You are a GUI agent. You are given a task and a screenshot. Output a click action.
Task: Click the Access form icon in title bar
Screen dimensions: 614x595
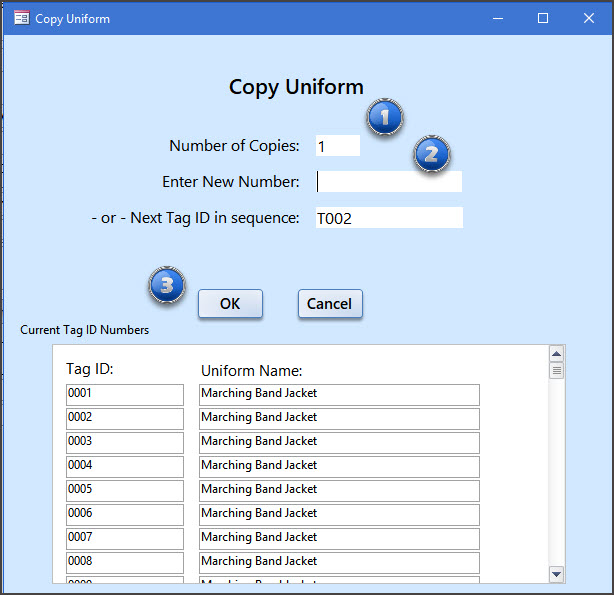[21, 18]
